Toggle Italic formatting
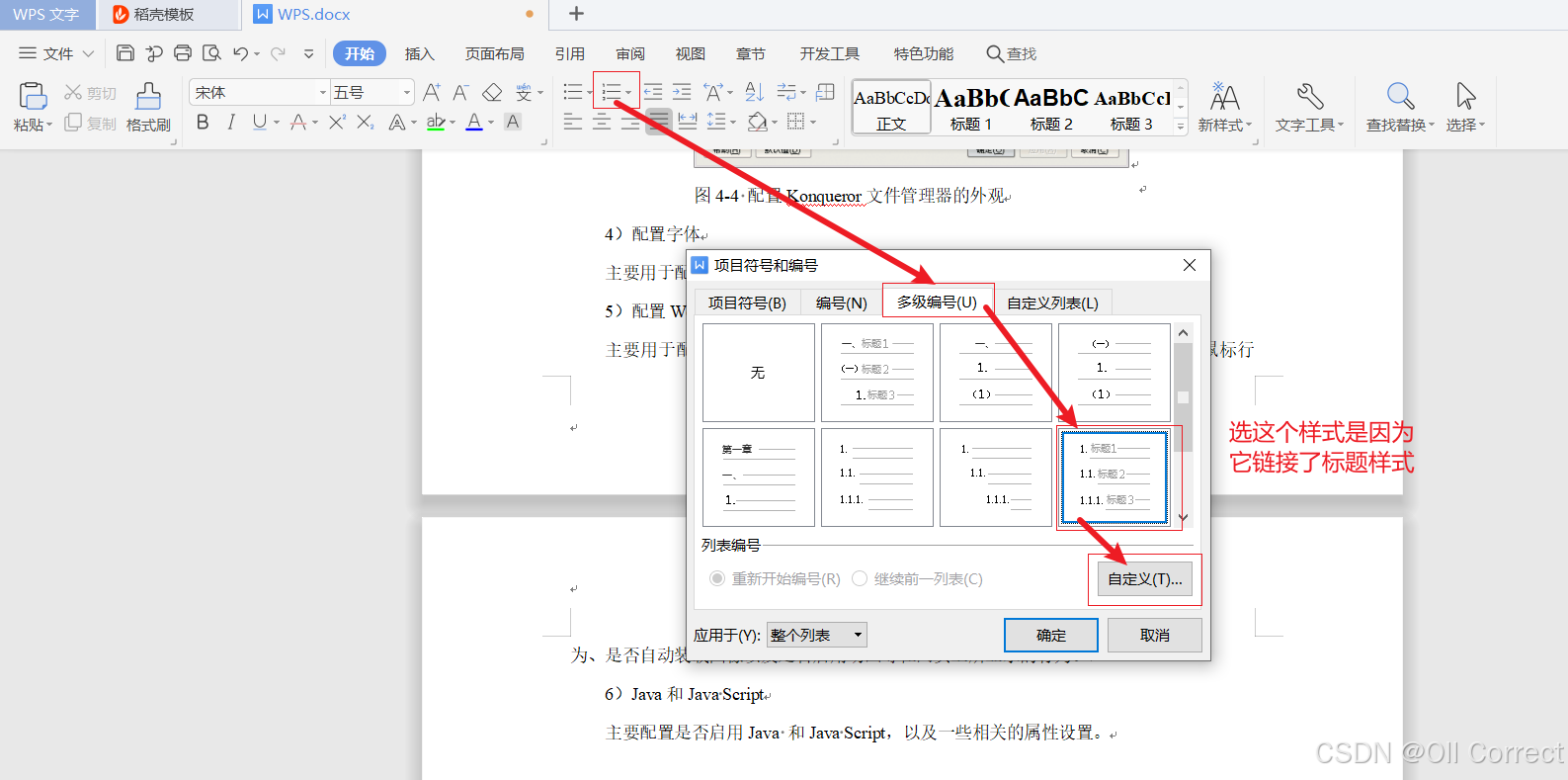Screen dimensions: 1568x780 point(231,122)
